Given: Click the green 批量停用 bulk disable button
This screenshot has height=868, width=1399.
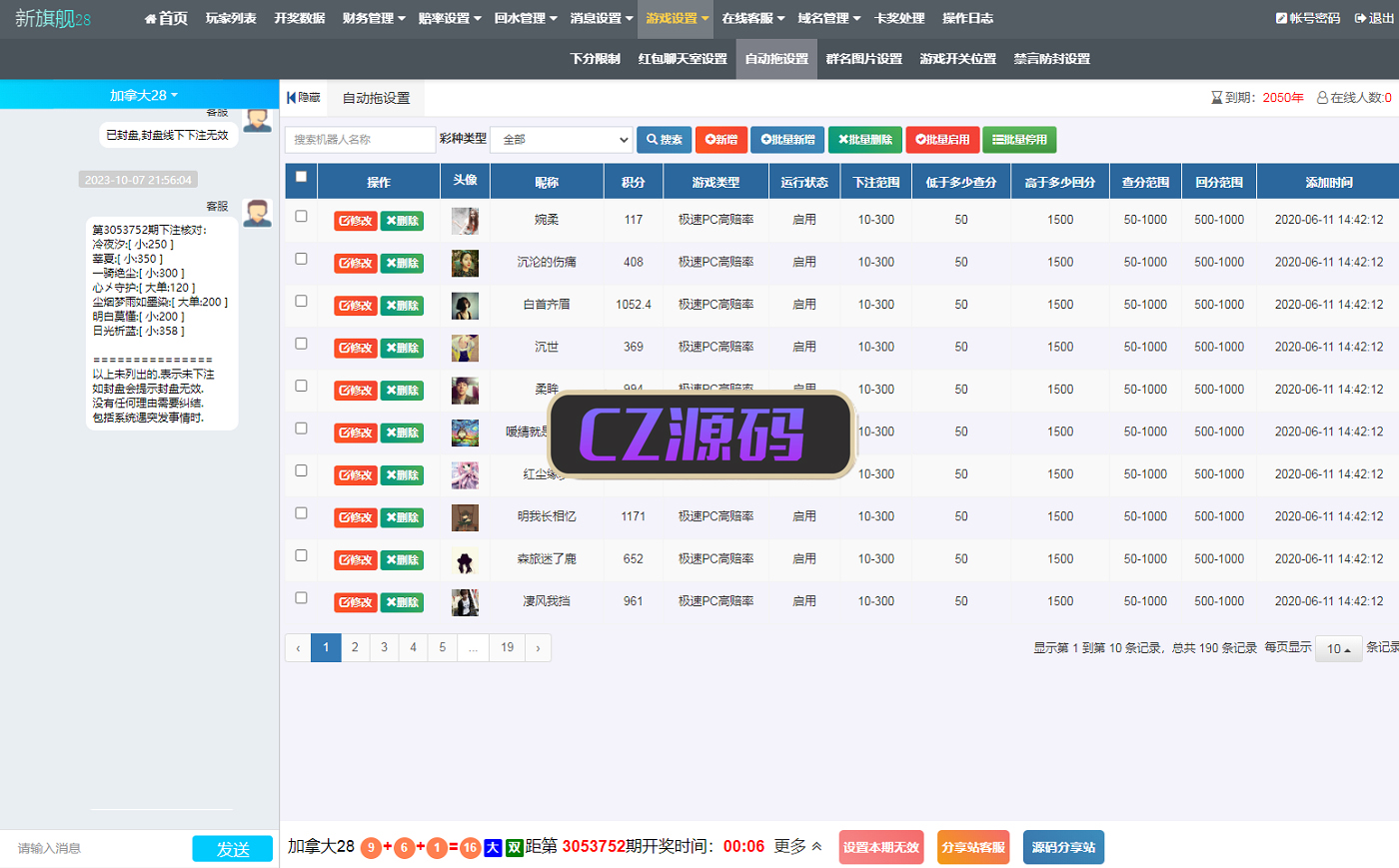Looking at the screenshot, I should [x=1018, y=140].
